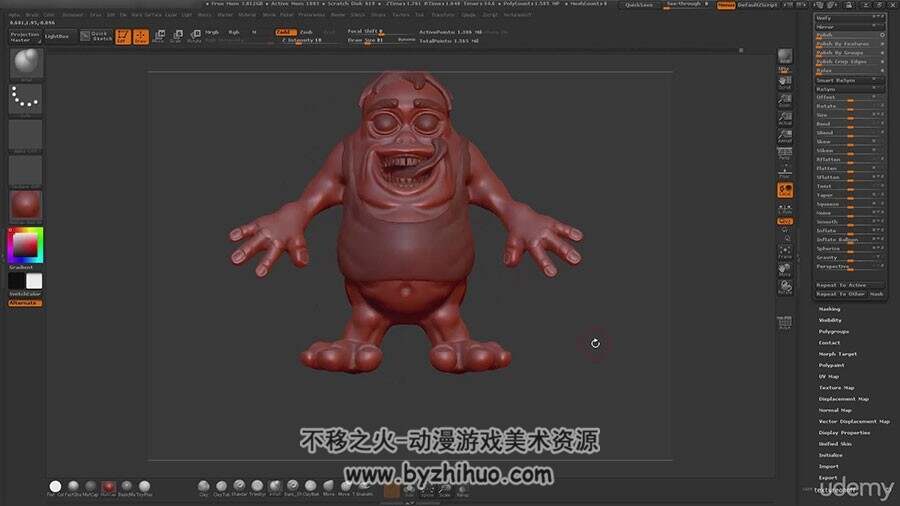
Task: Select the ClayBuildup brush
Action: point(311,486)
